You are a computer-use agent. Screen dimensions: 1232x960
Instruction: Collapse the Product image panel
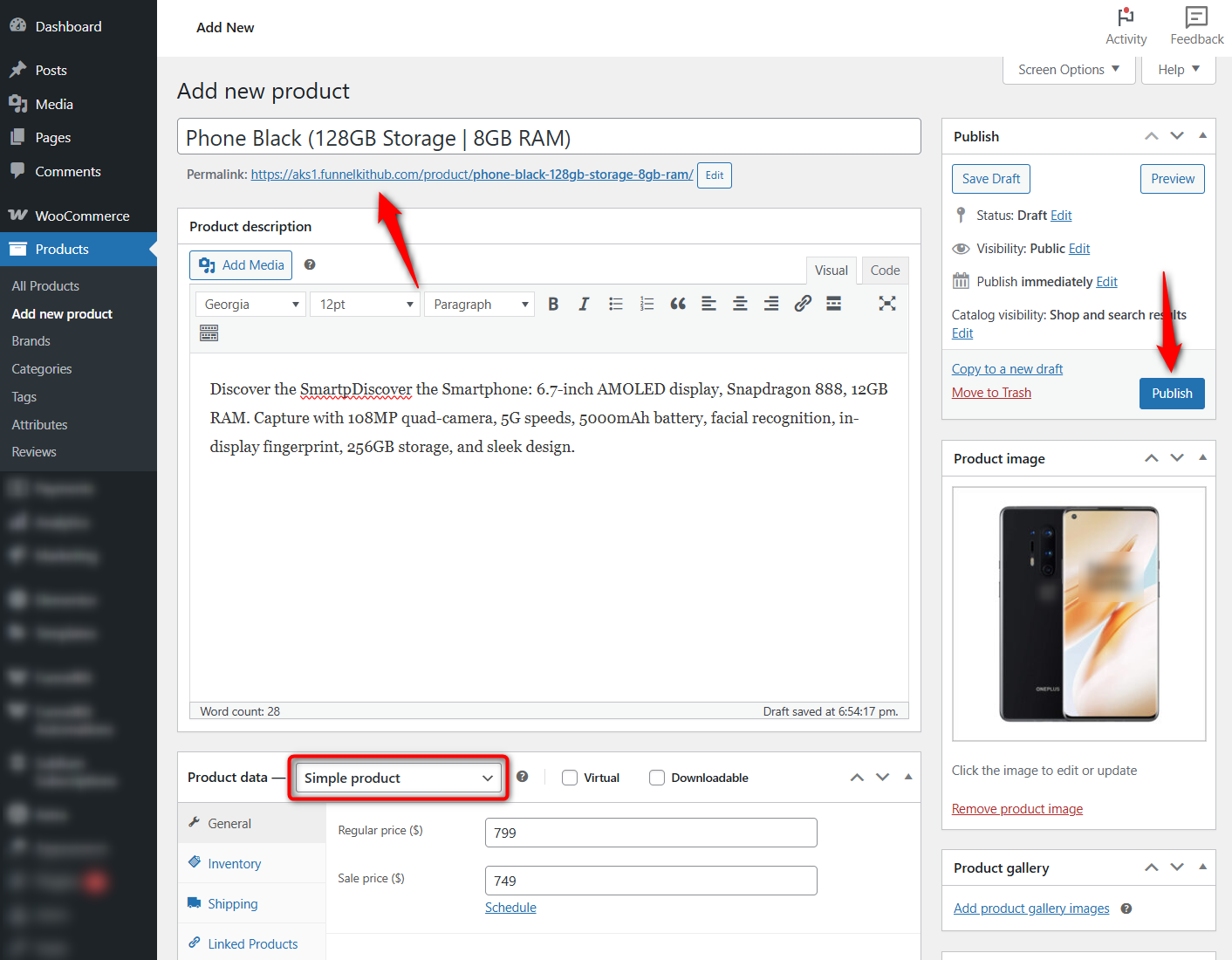[1202, 457]
